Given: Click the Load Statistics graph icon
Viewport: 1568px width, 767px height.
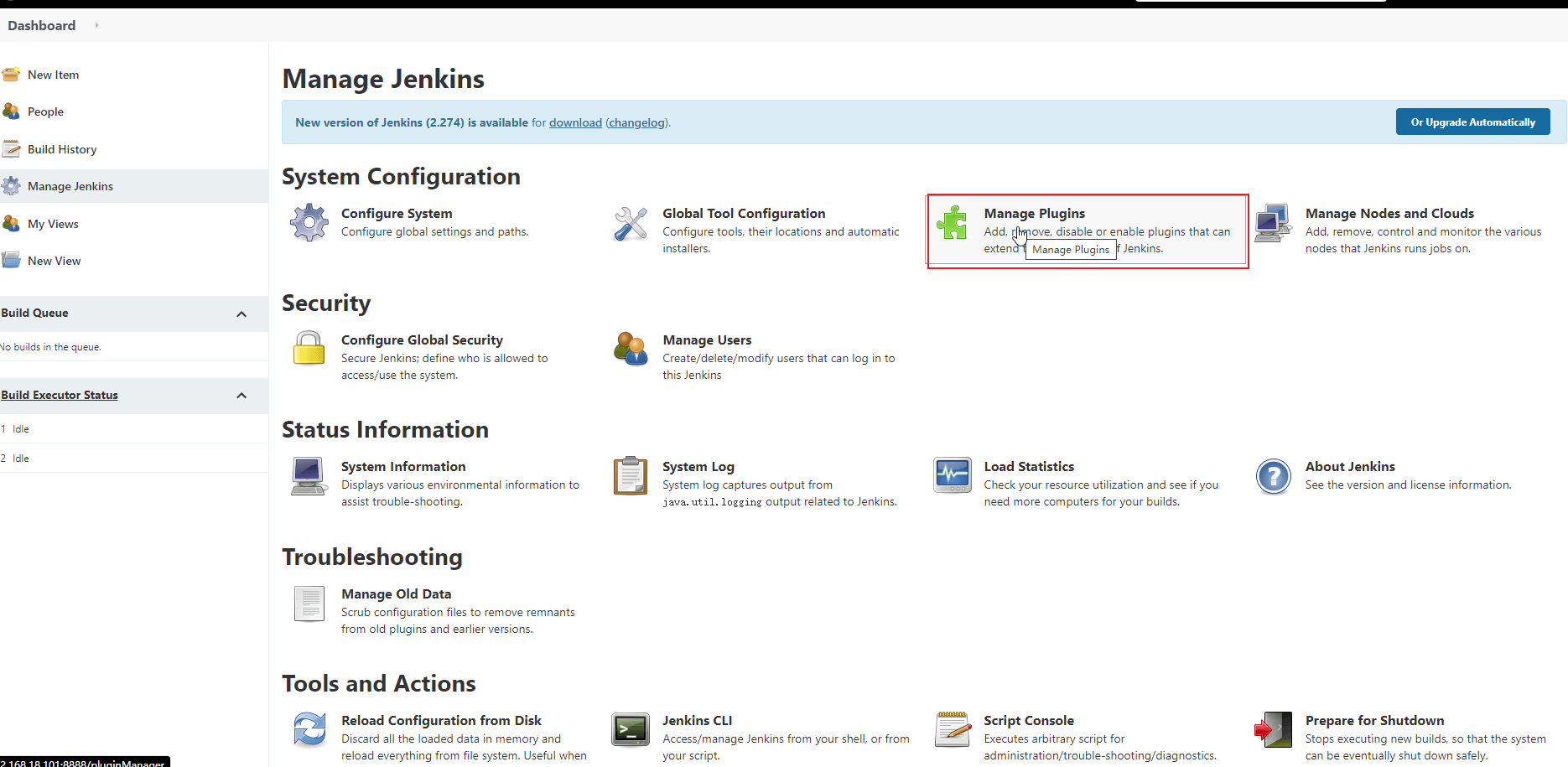Looking at the screenshot, I should coord(952,476).
